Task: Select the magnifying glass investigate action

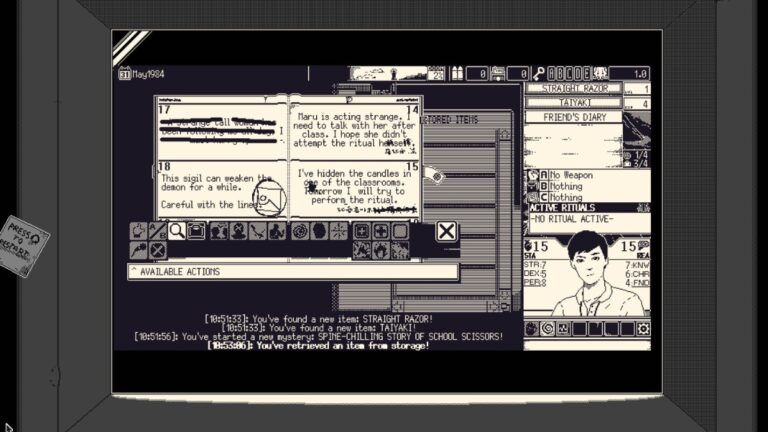Action: pos(176,231)
